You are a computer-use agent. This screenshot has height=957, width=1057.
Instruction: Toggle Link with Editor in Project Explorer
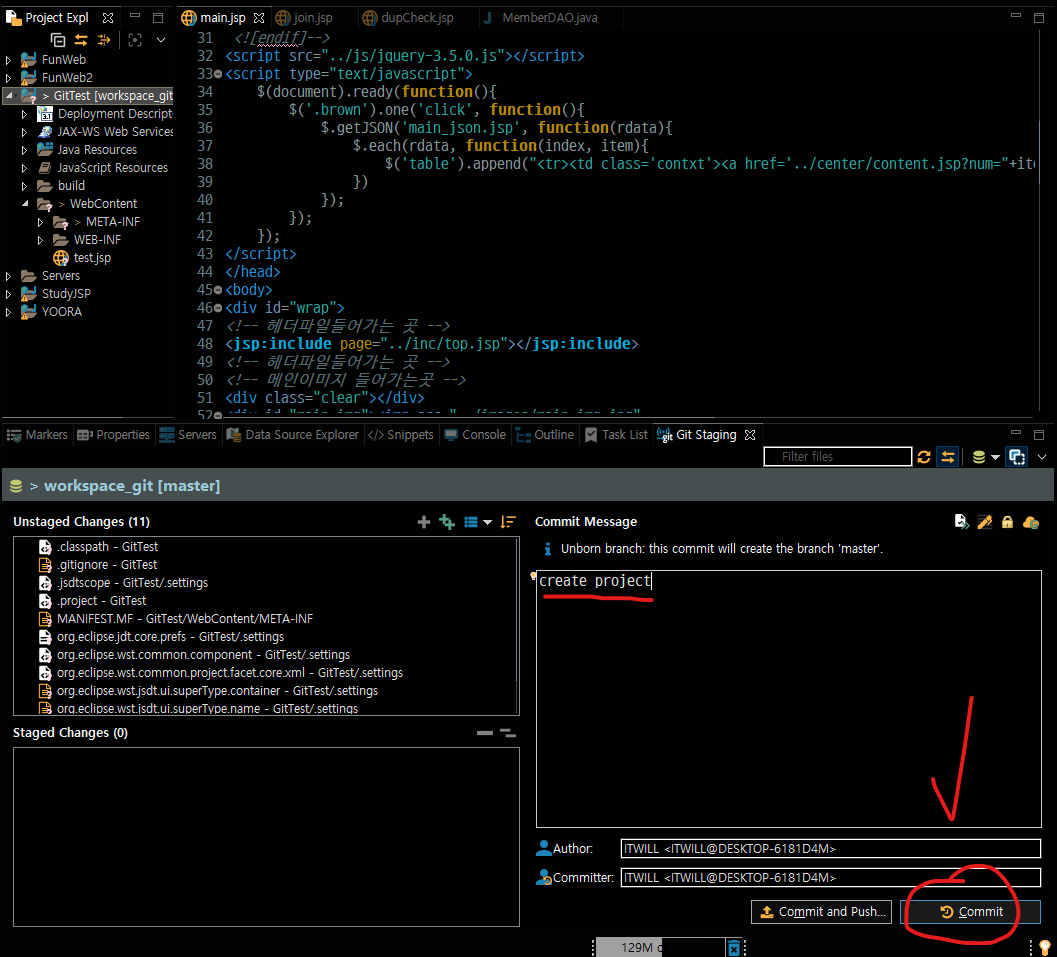pyautogui.click(x=81, y=40)
